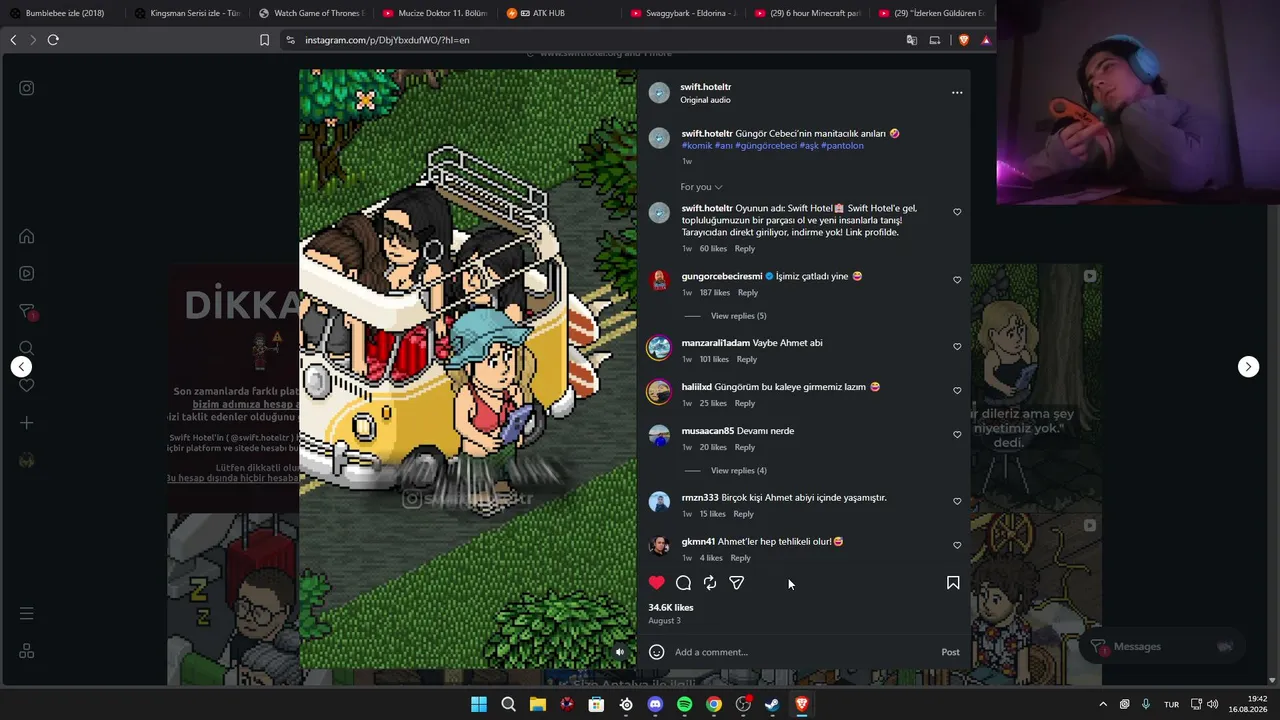Click the Post comment button
The height and width of the screenshot is (720, 1280).
(x=950, y=652)
